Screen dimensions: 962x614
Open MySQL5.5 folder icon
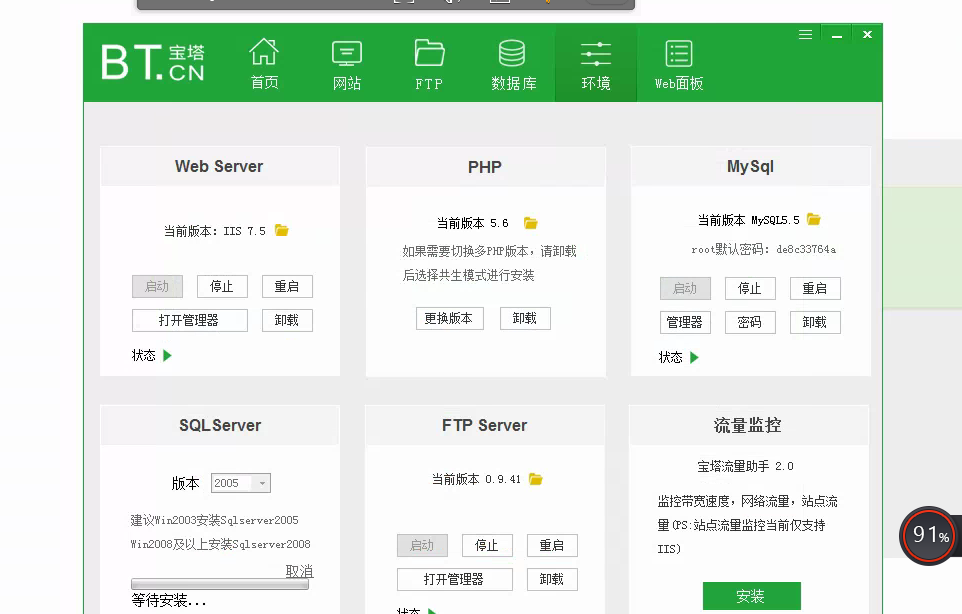click(x=814, y=219)
